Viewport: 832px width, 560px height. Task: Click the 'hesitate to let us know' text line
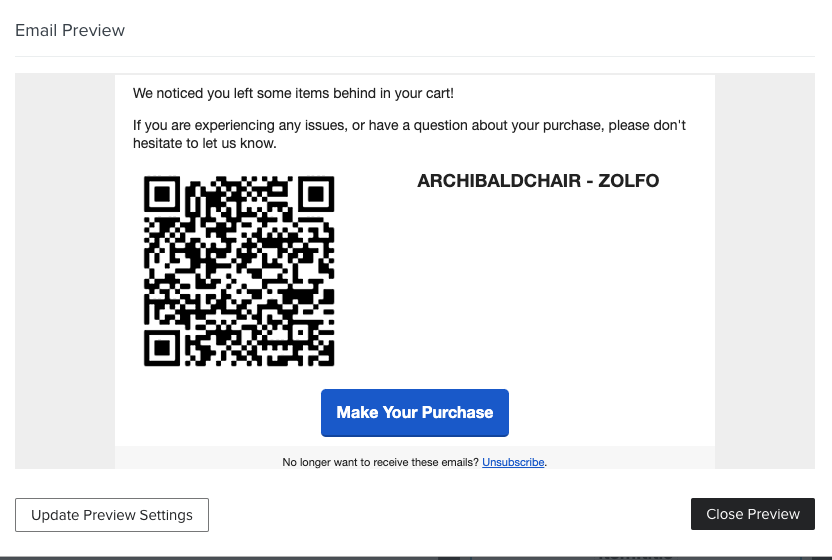pos(204,143)
